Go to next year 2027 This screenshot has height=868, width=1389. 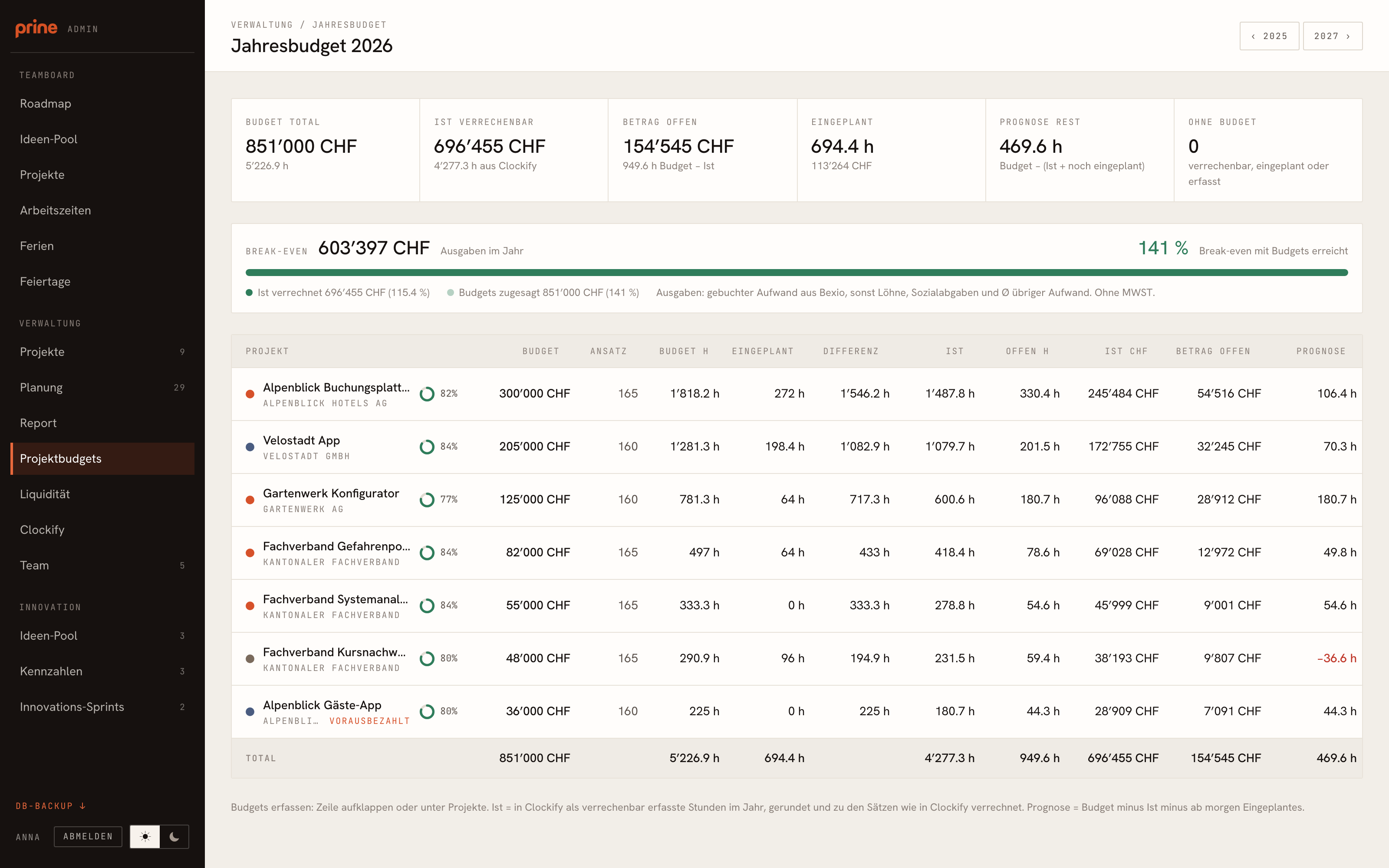(1332, 36)
